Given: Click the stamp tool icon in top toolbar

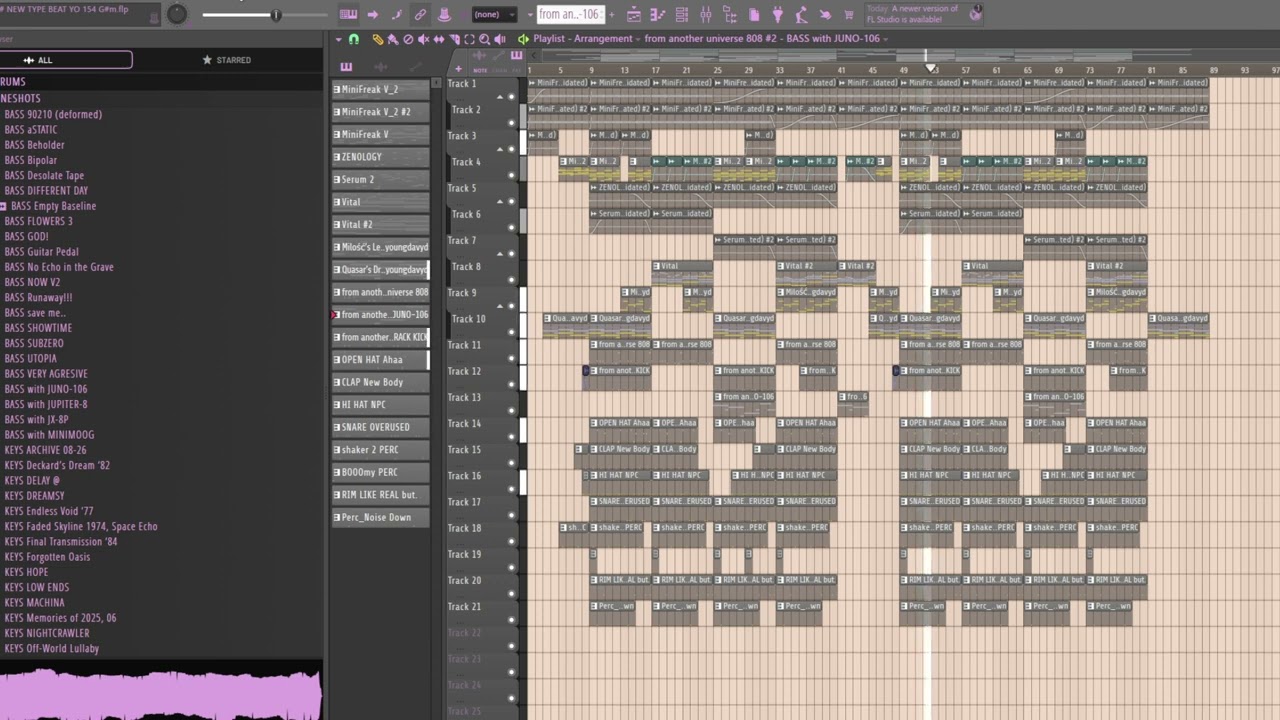Looking at the screenshot, I should (444, 14).
